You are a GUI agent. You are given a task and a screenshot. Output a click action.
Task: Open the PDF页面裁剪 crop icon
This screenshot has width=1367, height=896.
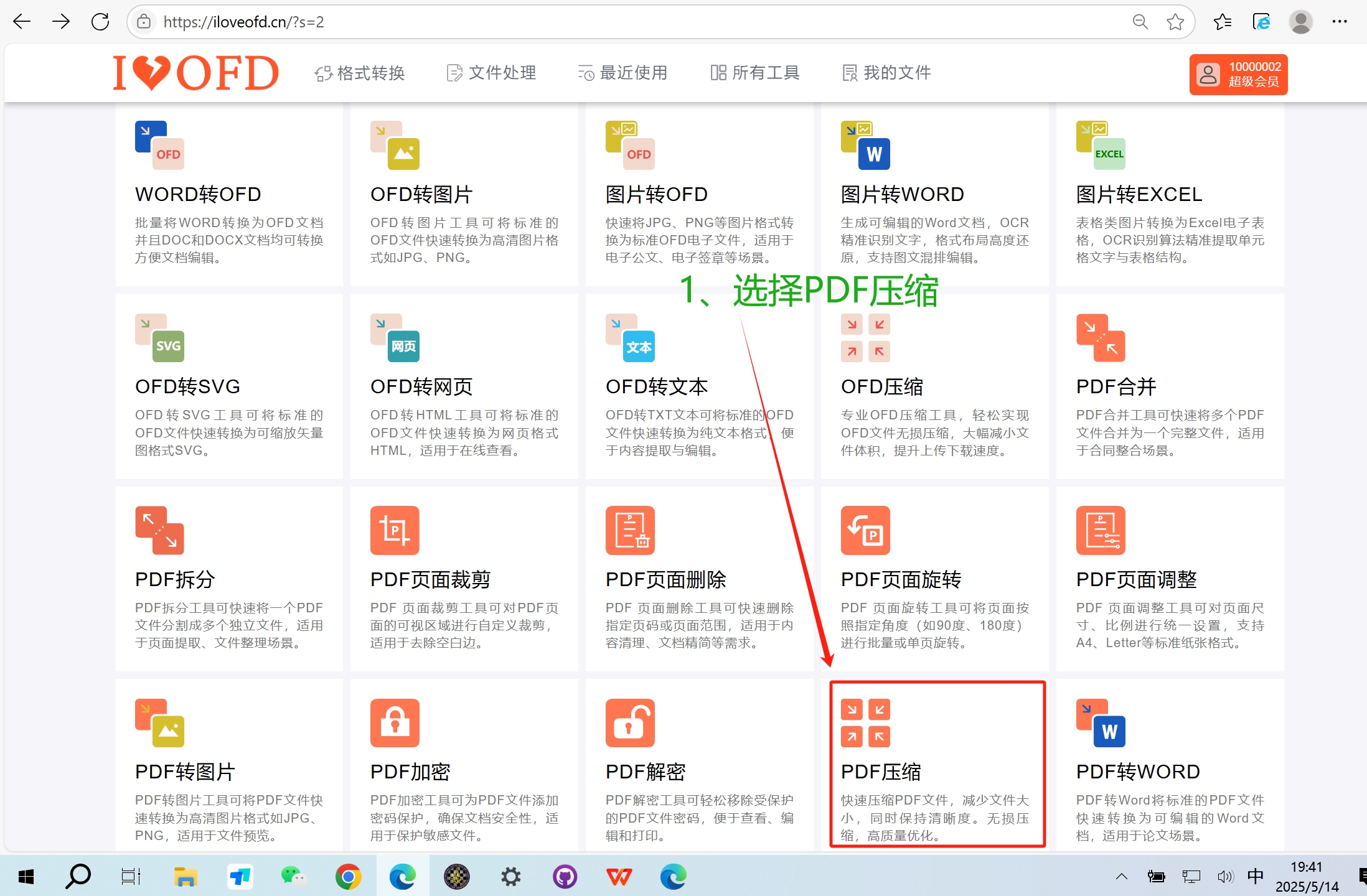[394, 530]
